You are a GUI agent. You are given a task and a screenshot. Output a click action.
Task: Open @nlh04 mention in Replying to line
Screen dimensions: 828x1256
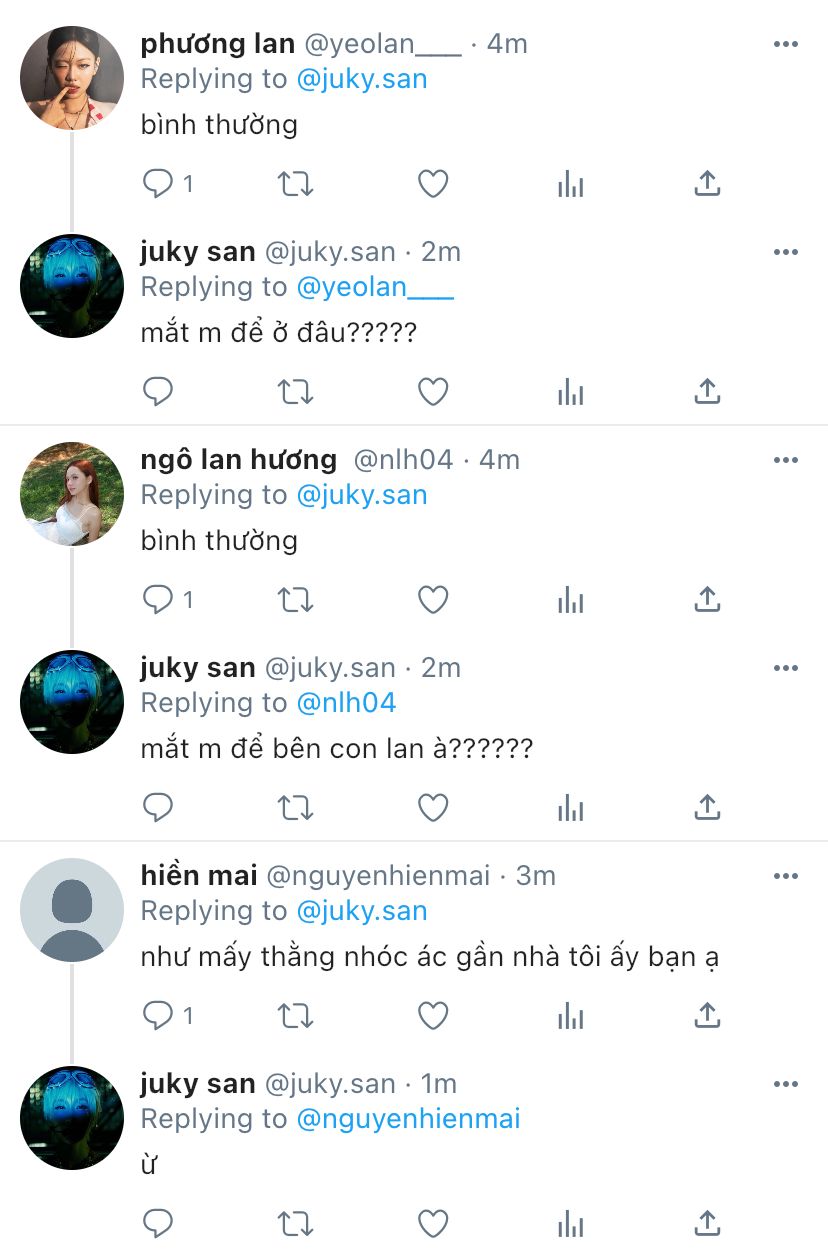click(347, 703)
